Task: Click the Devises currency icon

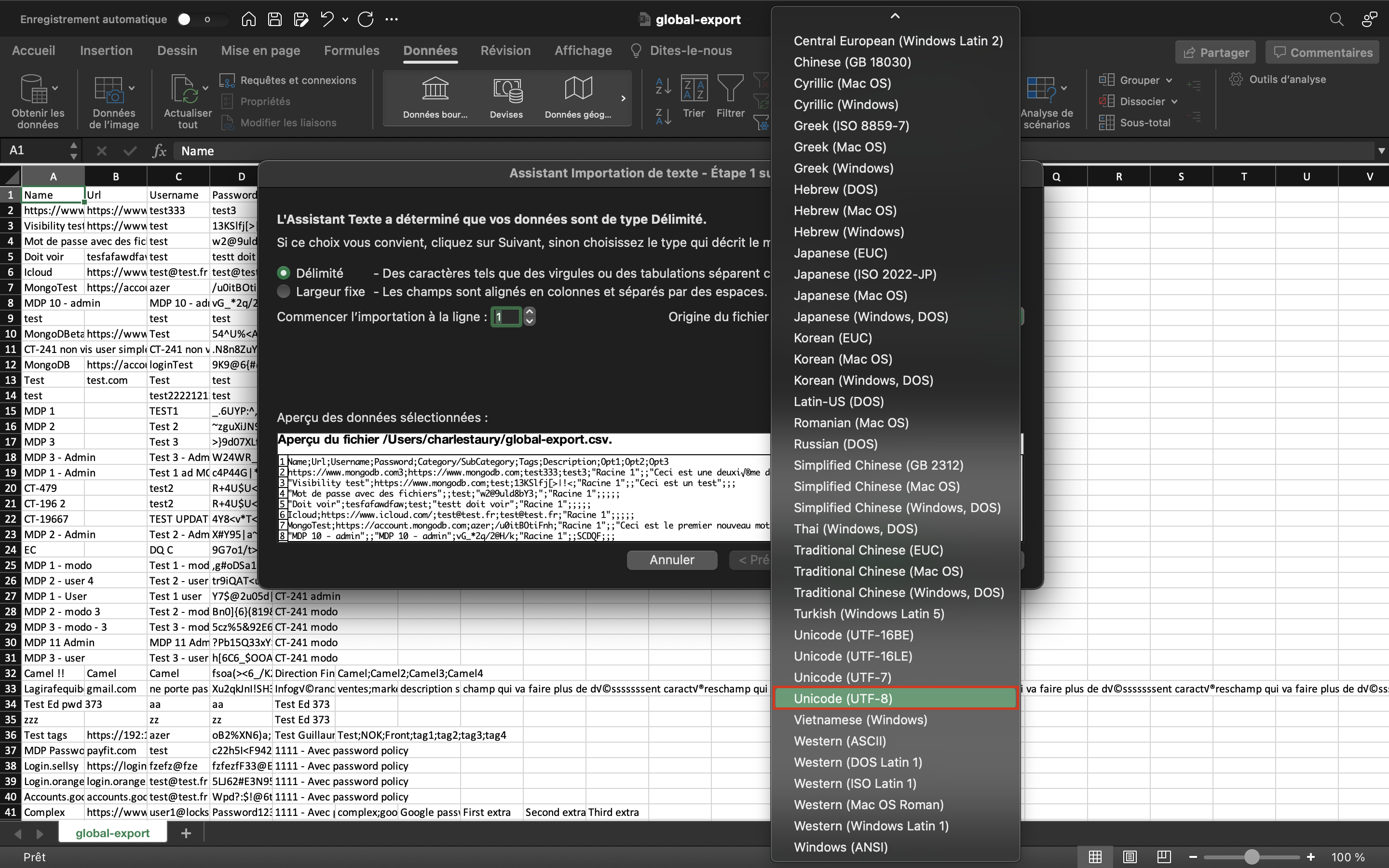Action: (506, 97)
